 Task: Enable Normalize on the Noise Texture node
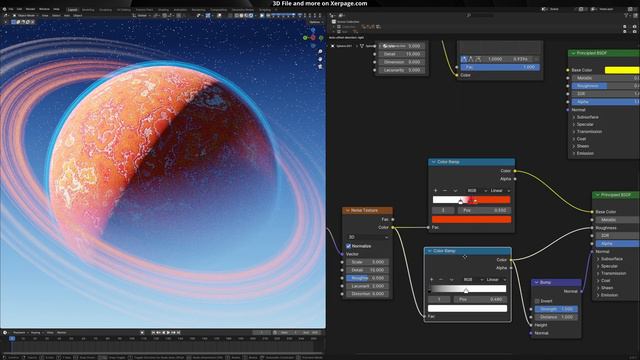348,246
